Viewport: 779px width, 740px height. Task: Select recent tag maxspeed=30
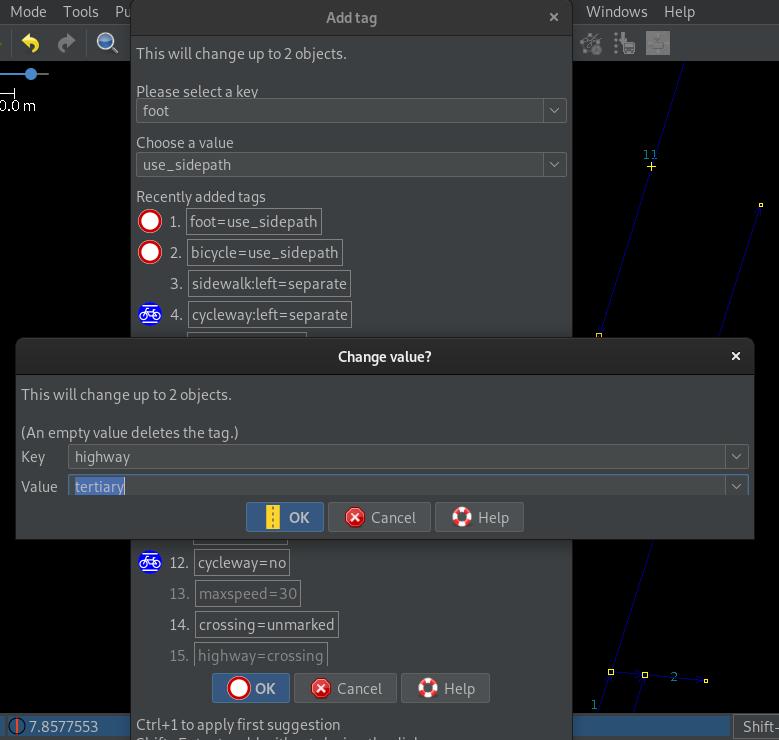(x=248, y=593)
